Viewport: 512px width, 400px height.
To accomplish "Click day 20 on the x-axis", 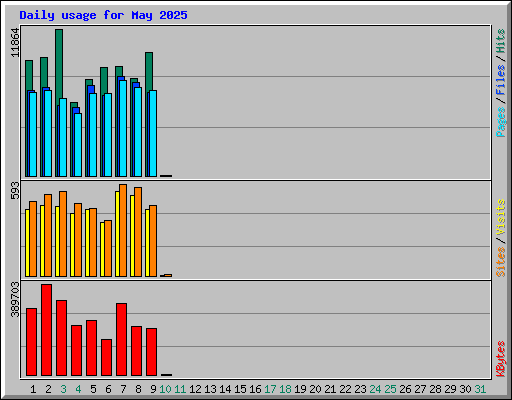I will [x=315, y=389].
